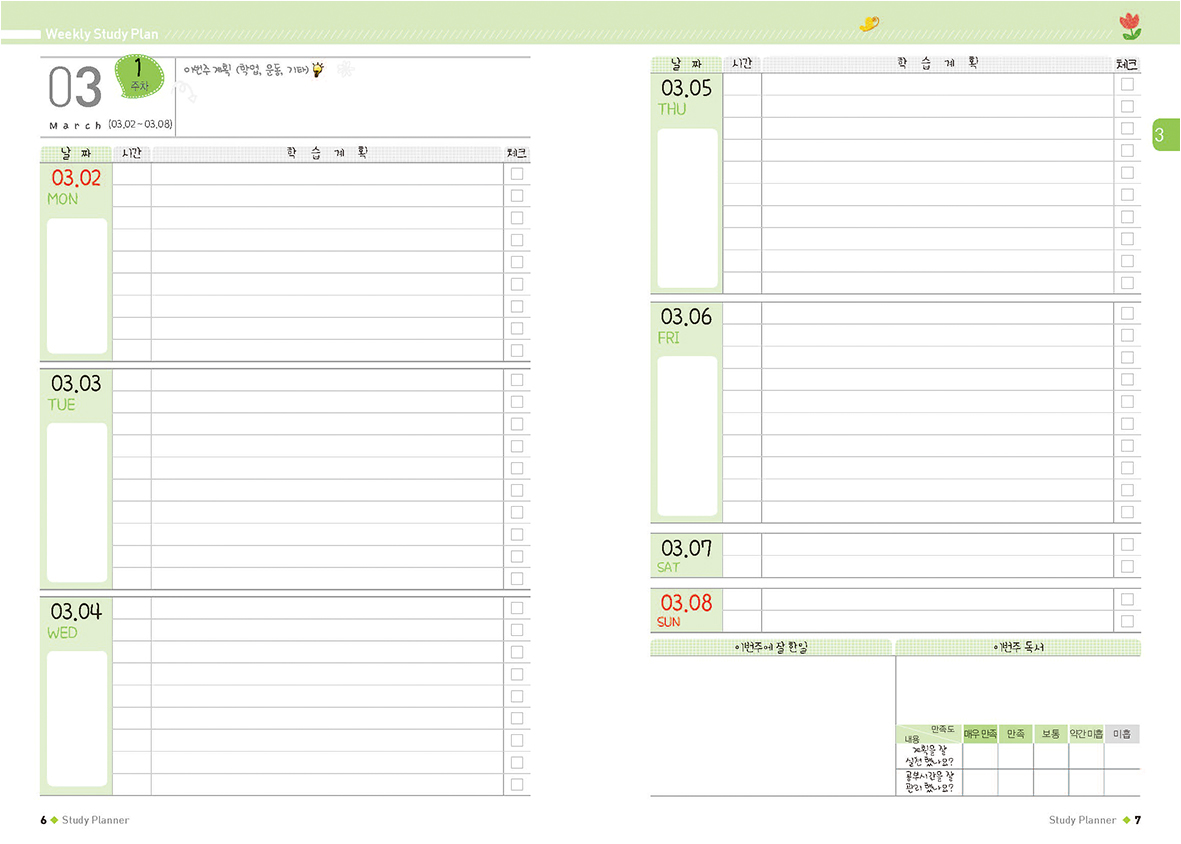Click the first time cell for 03.03
The height and width of the screenshot is (844, 1181).
tap(132, 380)
